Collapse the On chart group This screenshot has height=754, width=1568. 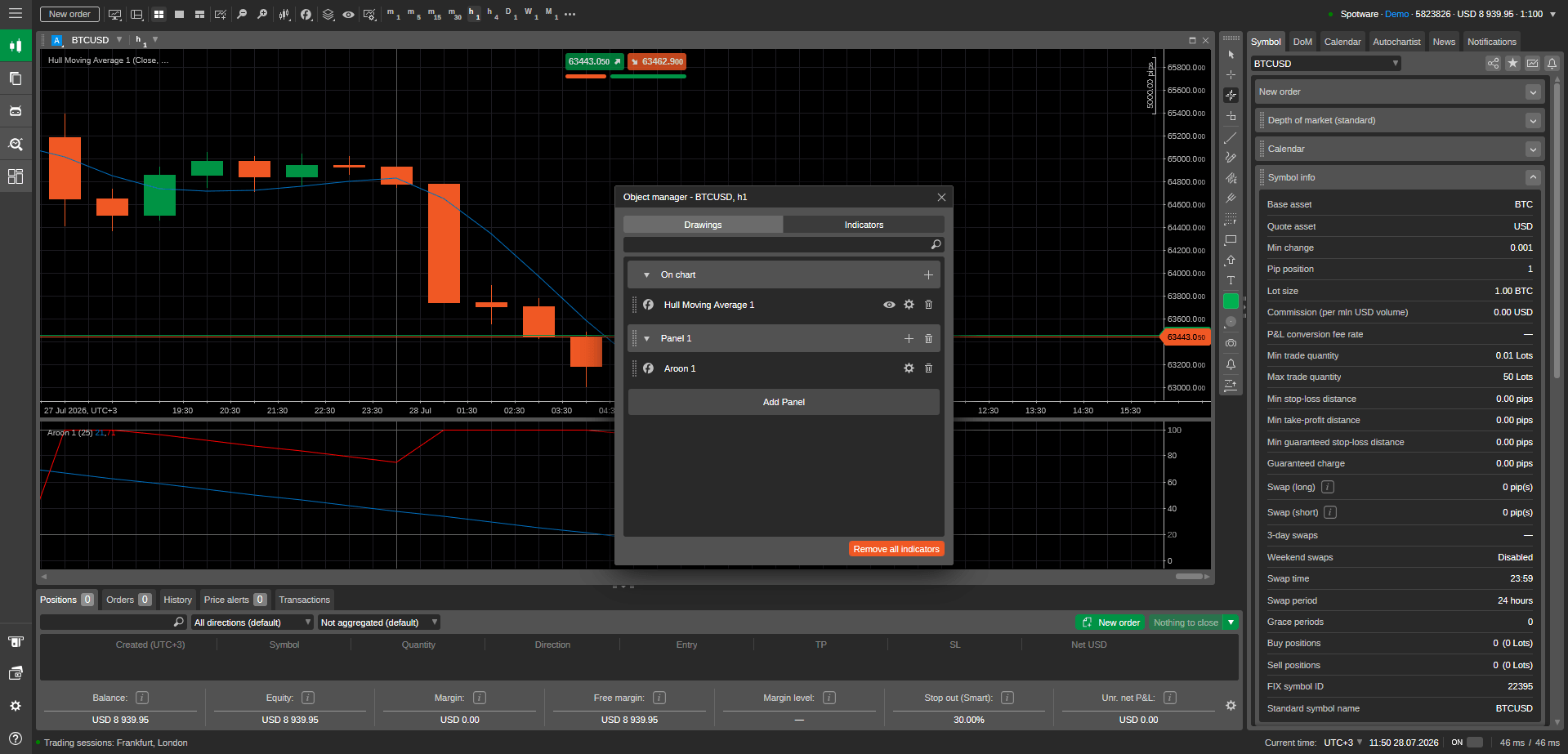646,275
